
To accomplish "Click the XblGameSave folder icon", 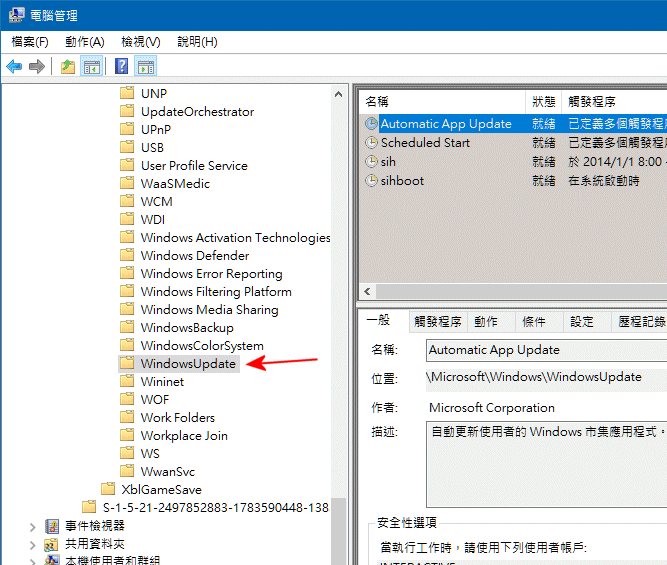I will [x=108, y=489].
